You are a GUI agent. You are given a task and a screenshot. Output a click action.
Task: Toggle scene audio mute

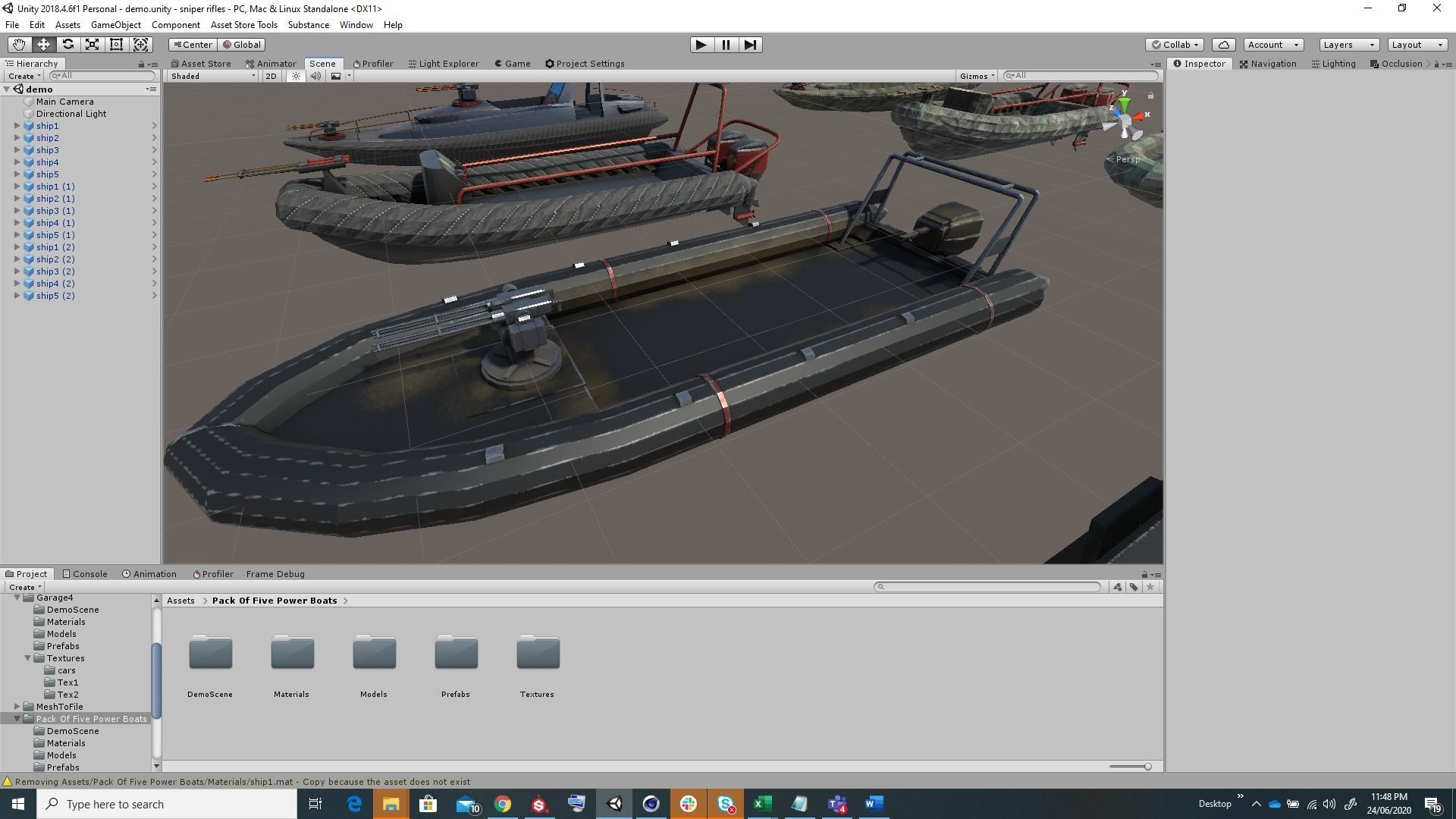point(315,76)
